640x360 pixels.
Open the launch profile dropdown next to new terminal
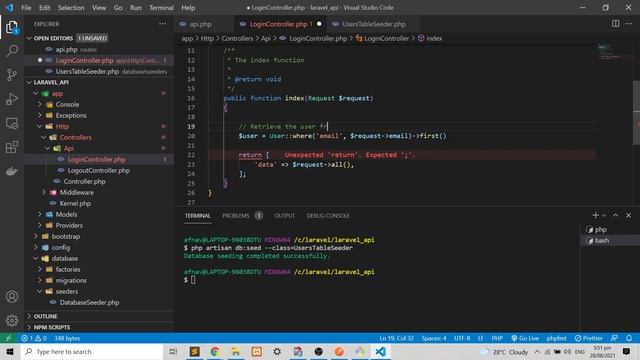tap(604, 216)
